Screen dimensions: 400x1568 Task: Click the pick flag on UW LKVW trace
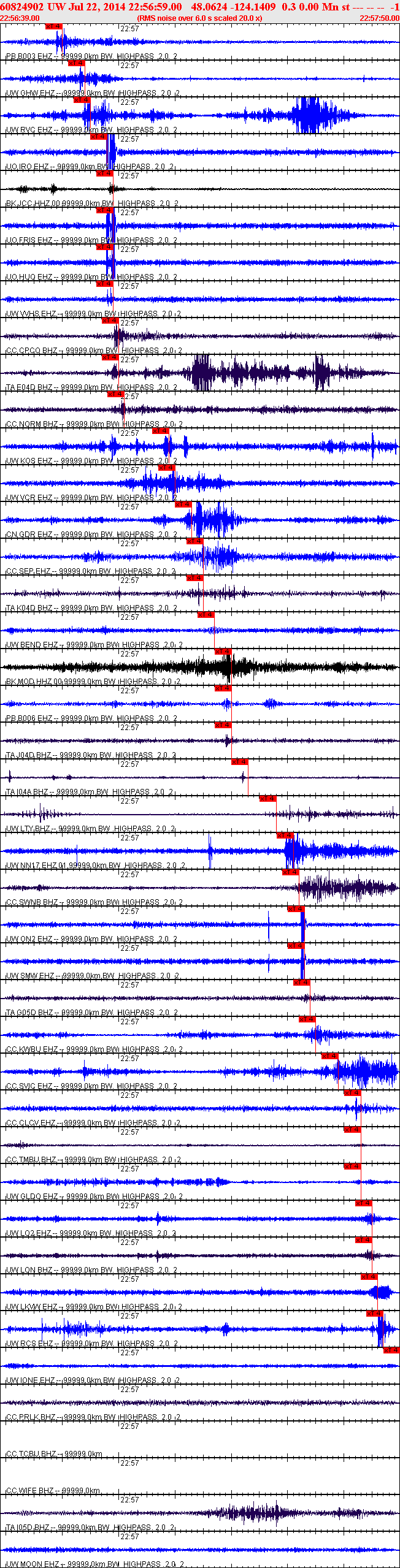pos(369,1277)
